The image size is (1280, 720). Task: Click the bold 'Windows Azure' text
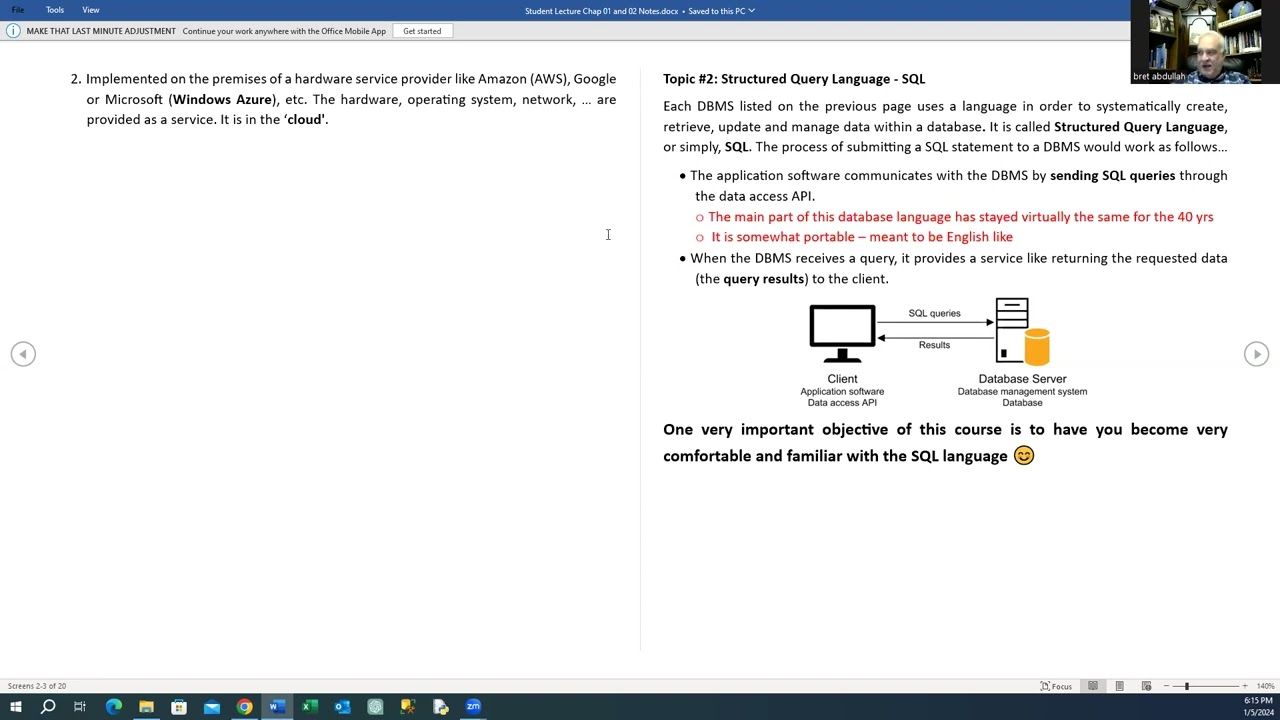tap(222, 100)
